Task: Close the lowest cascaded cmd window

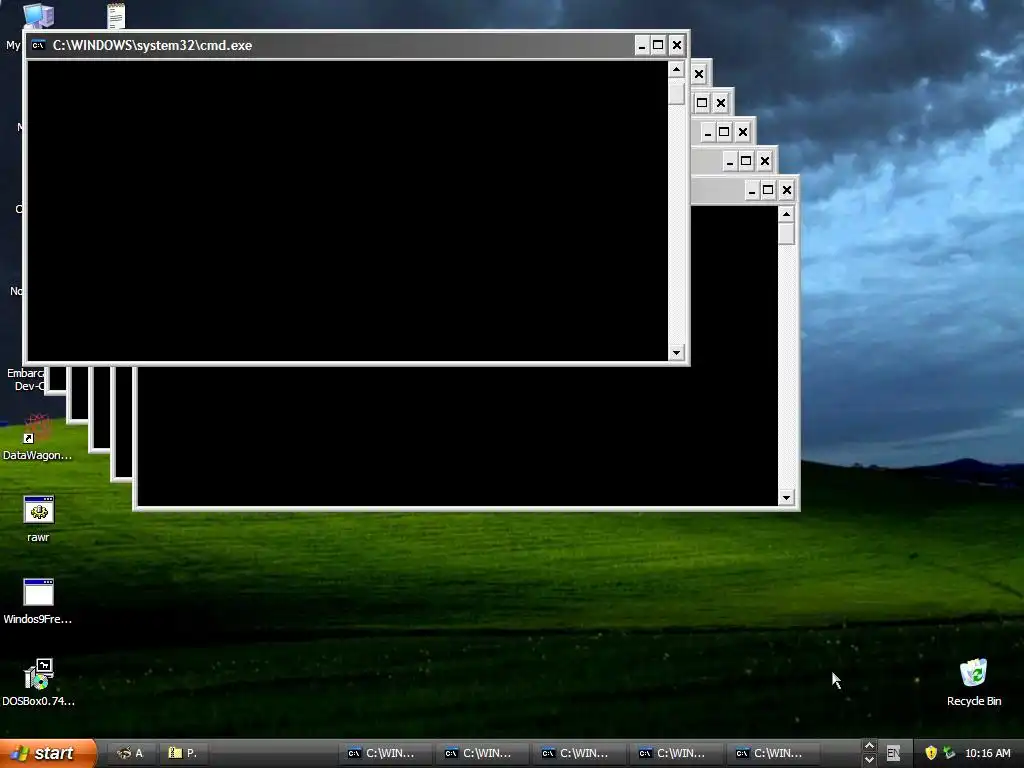Action: pos(786,190)
